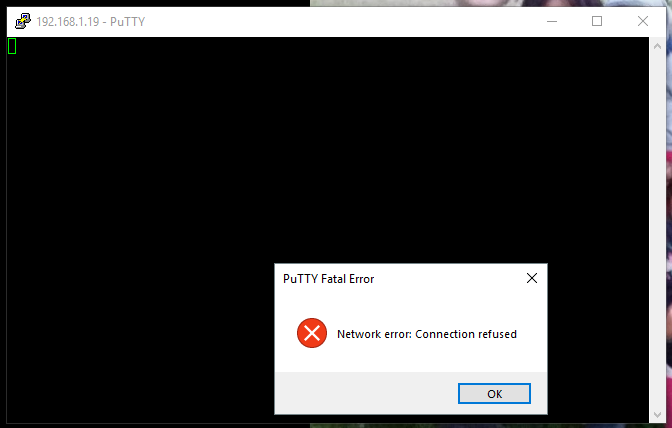Click the red error X icon

point(312,333)
